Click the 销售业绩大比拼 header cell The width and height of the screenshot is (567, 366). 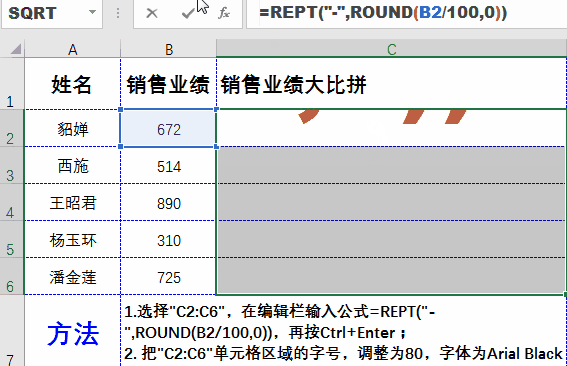click(392, 84)
